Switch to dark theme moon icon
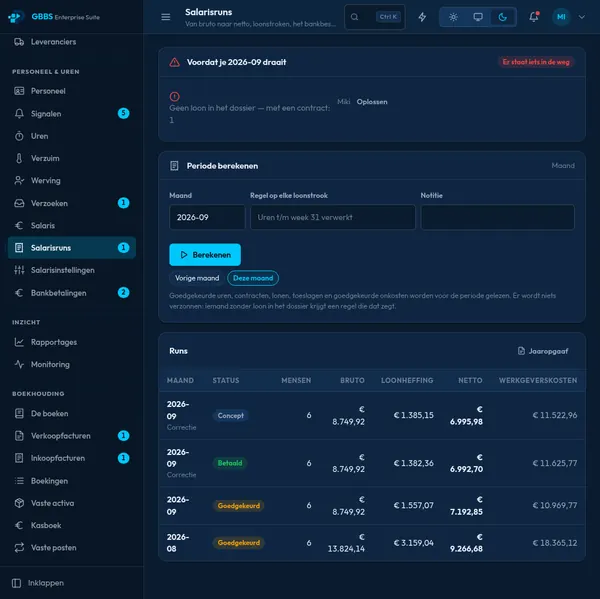The height and width of the screenshot is (599, 600). [x=503, y=17]
